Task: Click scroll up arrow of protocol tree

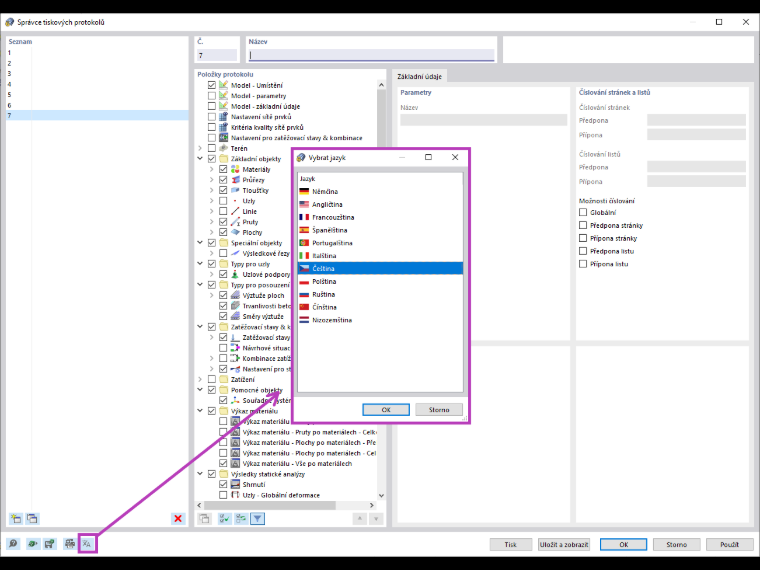Action: (x=381, y=85)
